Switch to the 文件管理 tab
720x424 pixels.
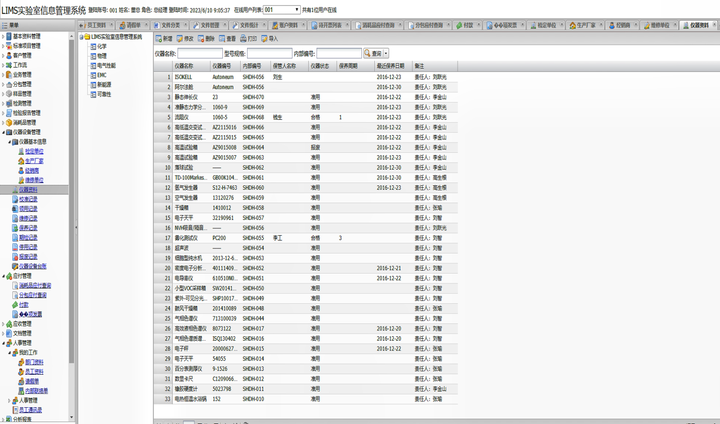210,25
